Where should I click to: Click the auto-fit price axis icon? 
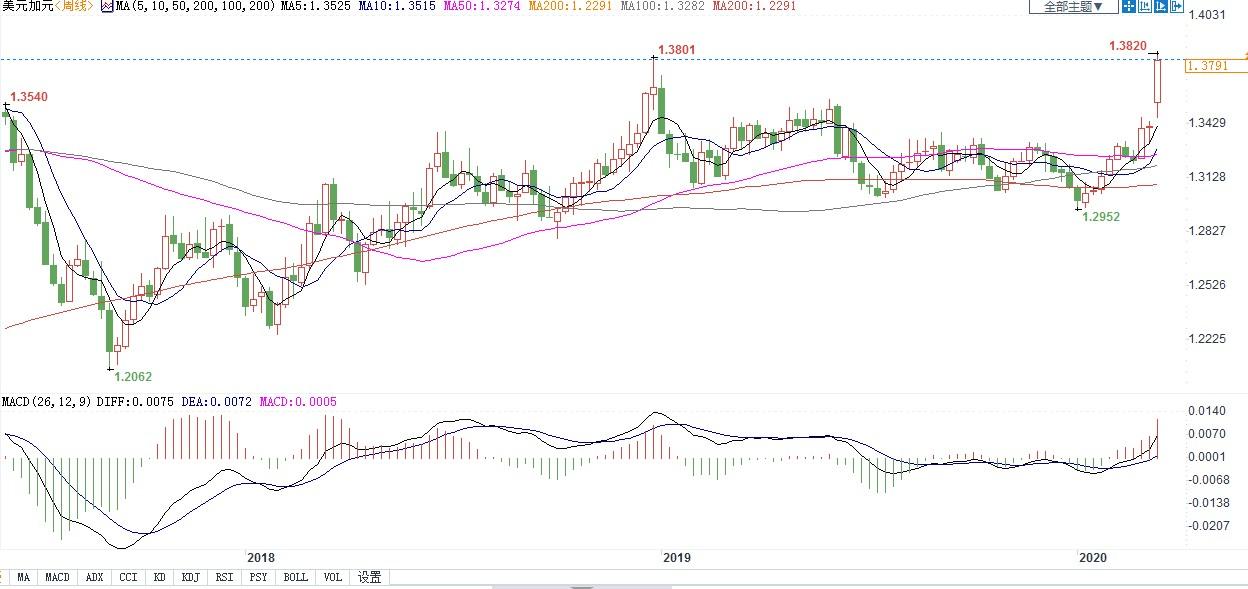click(1160, 7)
